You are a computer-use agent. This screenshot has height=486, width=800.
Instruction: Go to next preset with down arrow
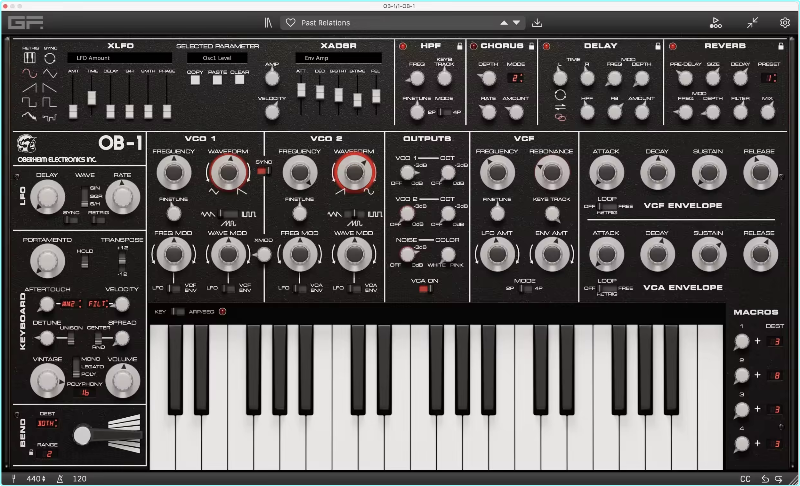tap(516, 23)
